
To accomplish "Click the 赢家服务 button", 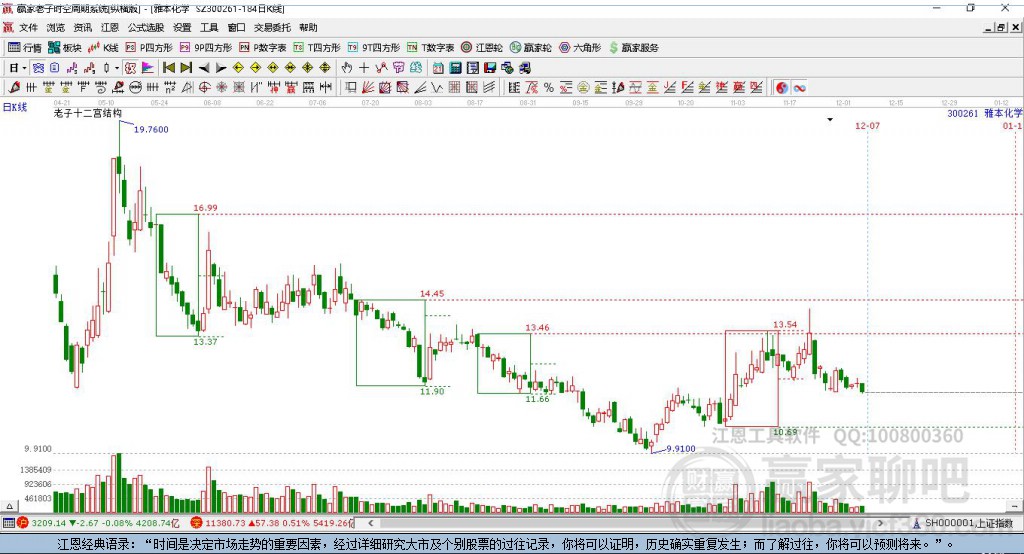I will tap(632, 47).
